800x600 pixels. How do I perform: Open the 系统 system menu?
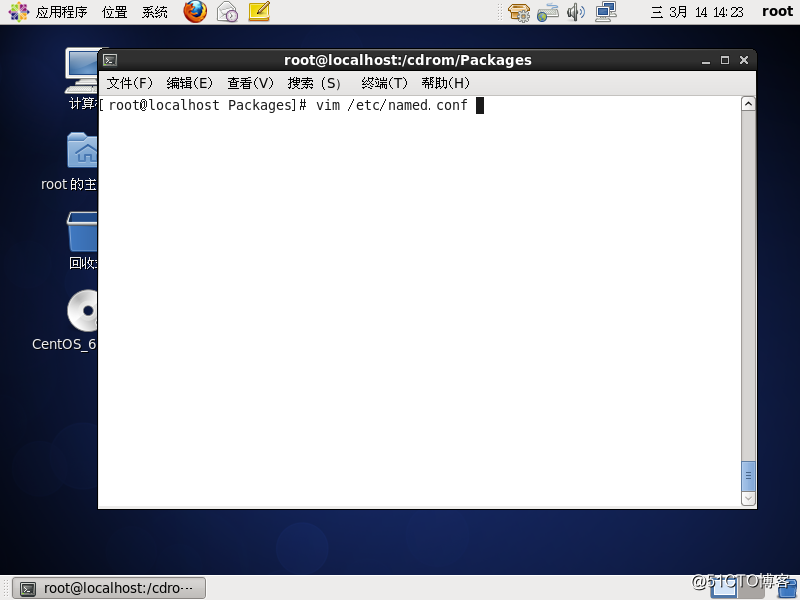155,12
